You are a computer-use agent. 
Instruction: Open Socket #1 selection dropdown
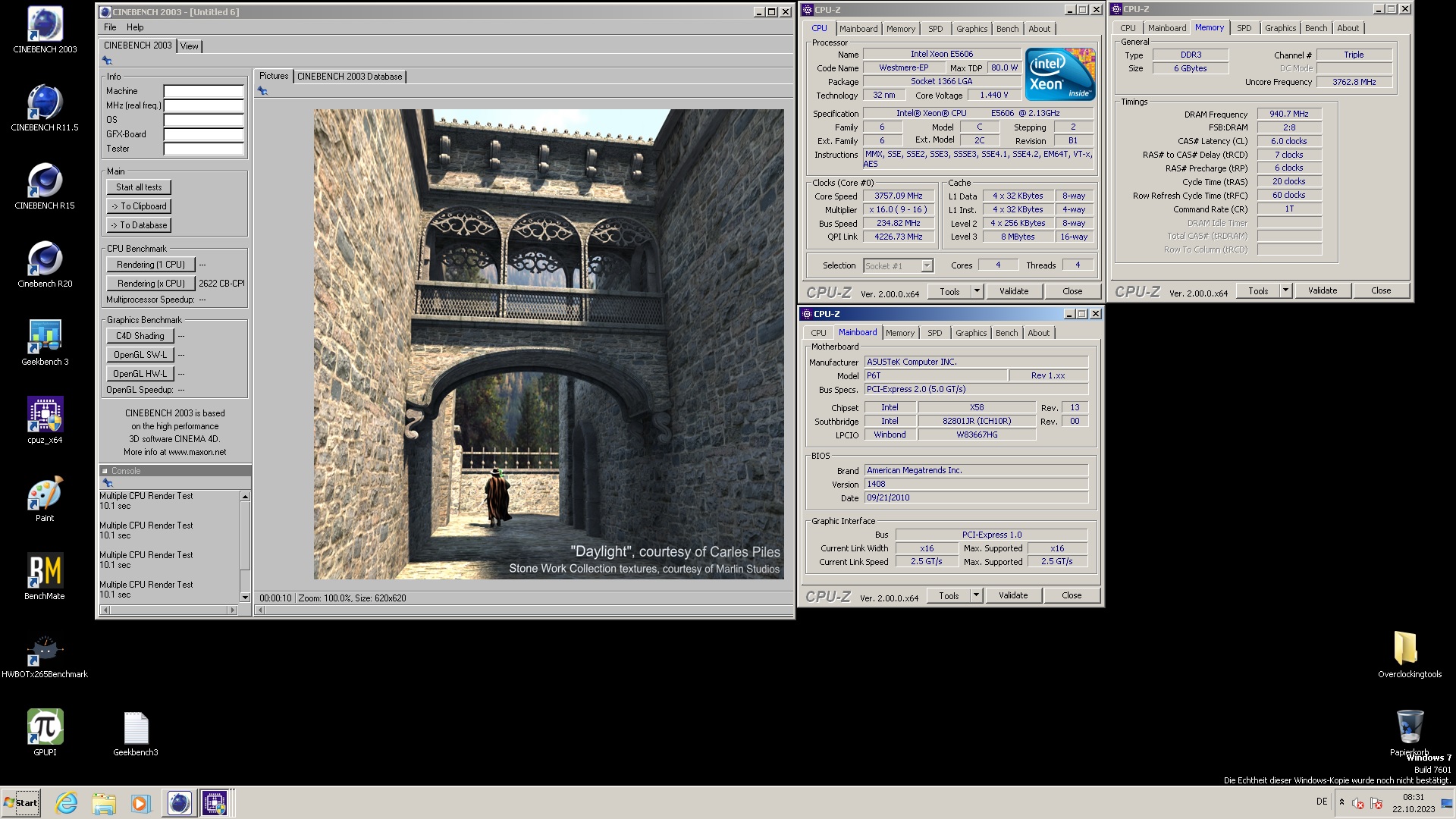pos(926,265)
